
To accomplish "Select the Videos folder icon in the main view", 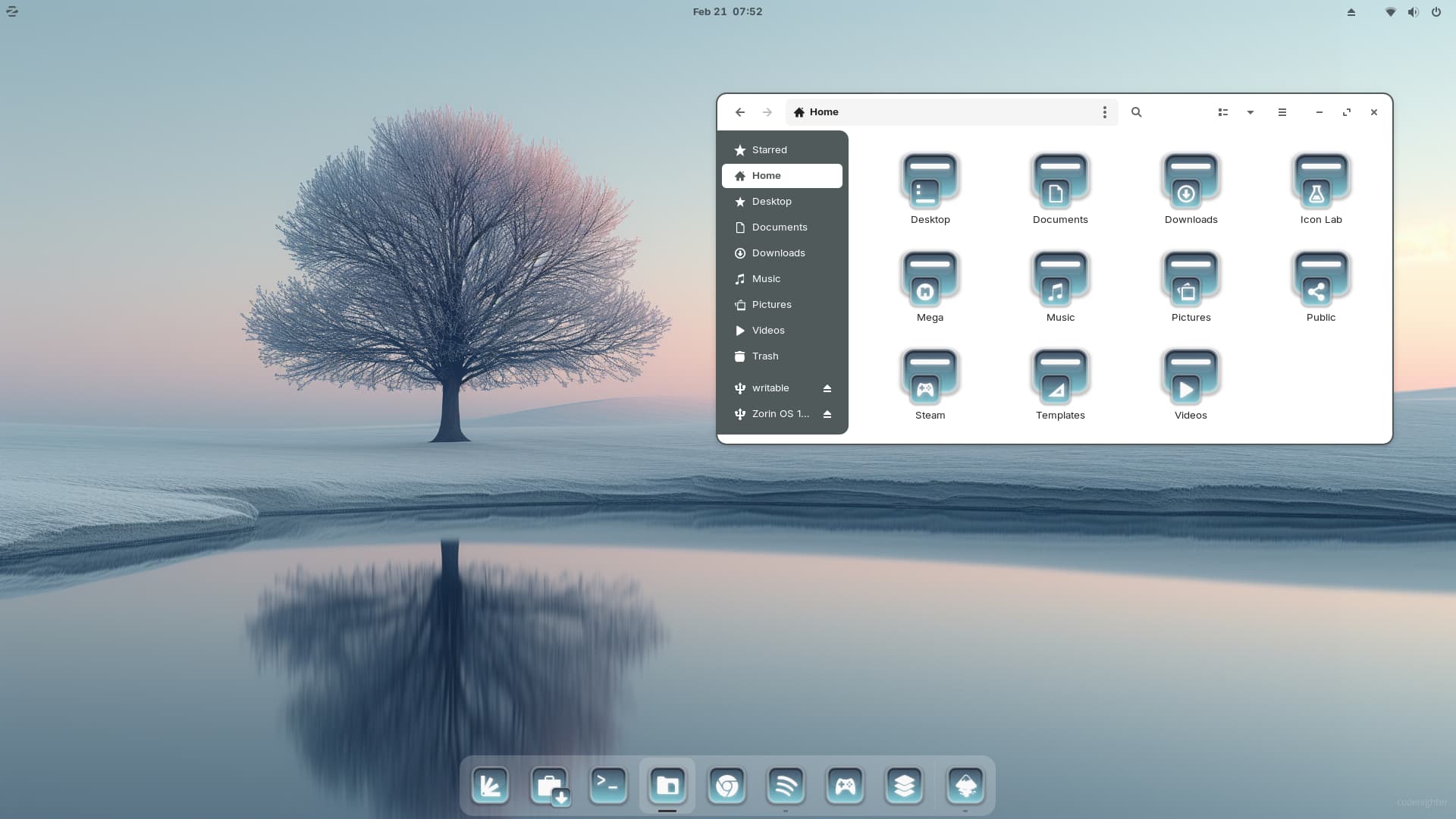I will (x=1191, y=376).
